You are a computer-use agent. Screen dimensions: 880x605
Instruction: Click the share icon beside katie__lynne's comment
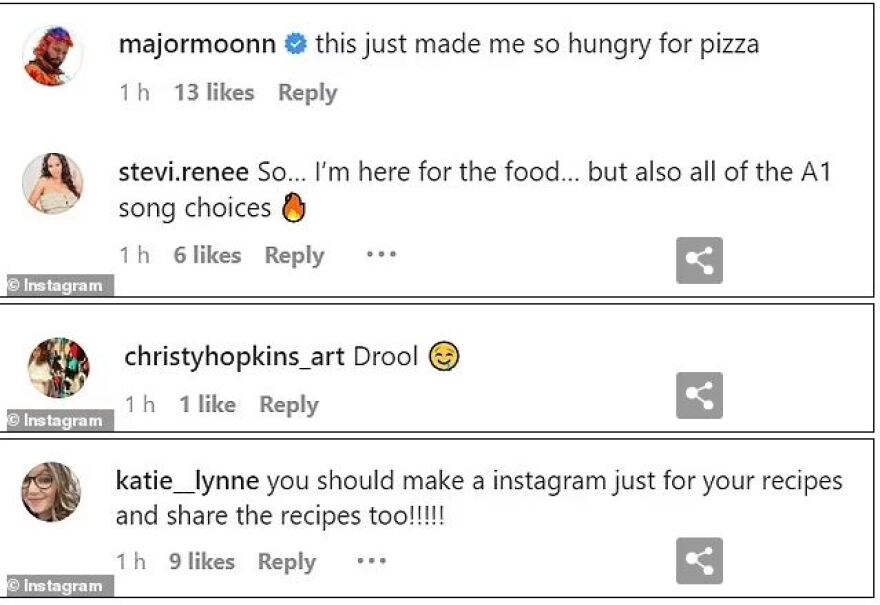point(699,560)
